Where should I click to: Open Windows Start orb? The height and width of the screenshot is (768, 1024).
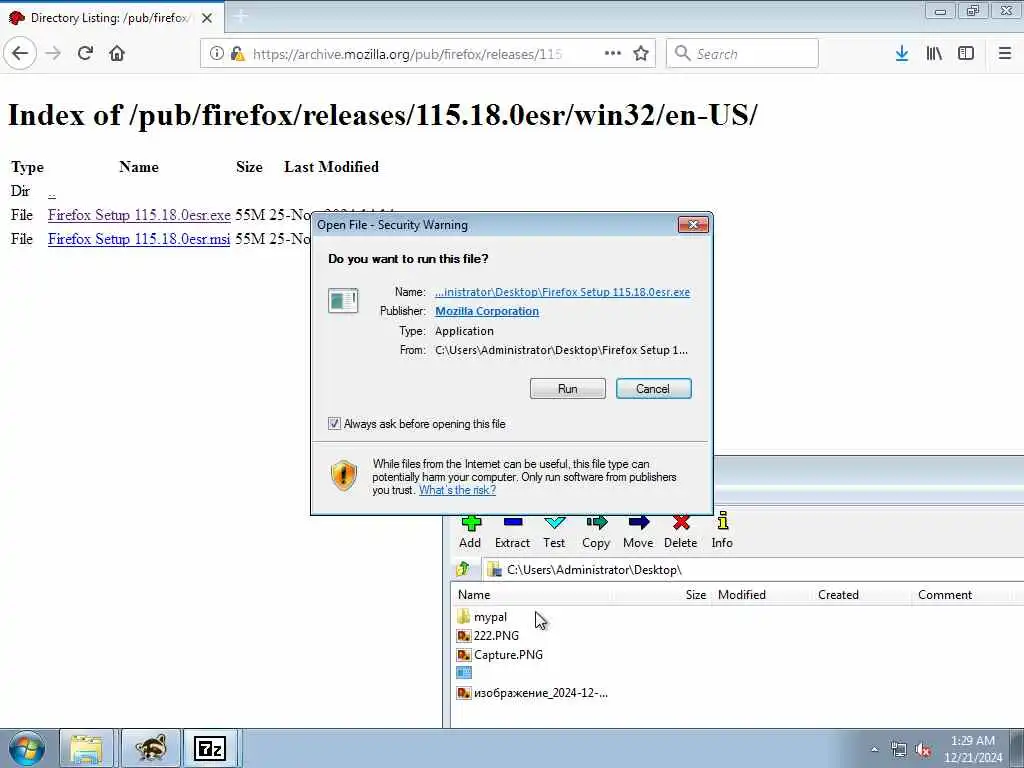27,748
